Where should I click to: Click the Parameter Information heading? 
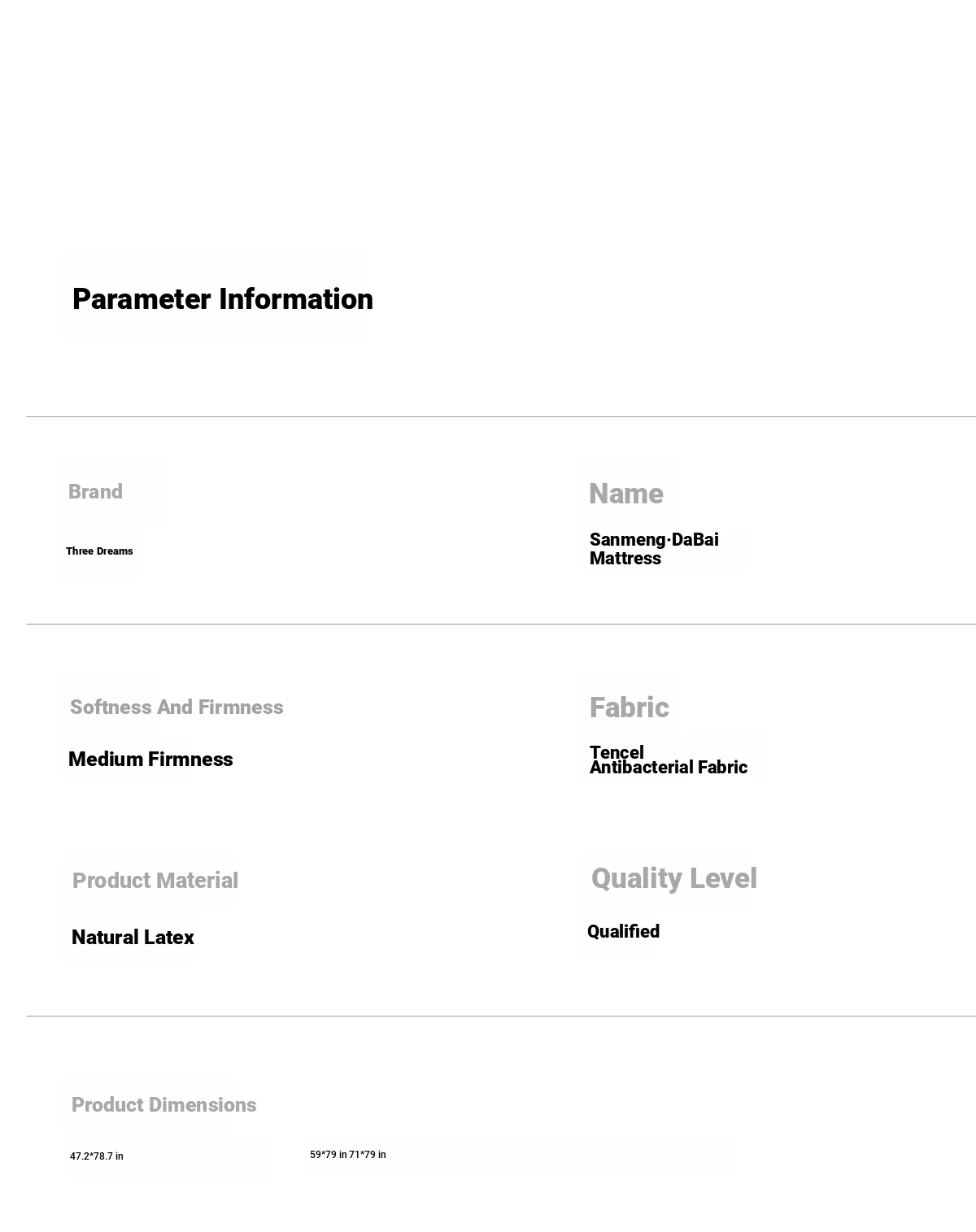pyautogui.click(x=223, y=299)
